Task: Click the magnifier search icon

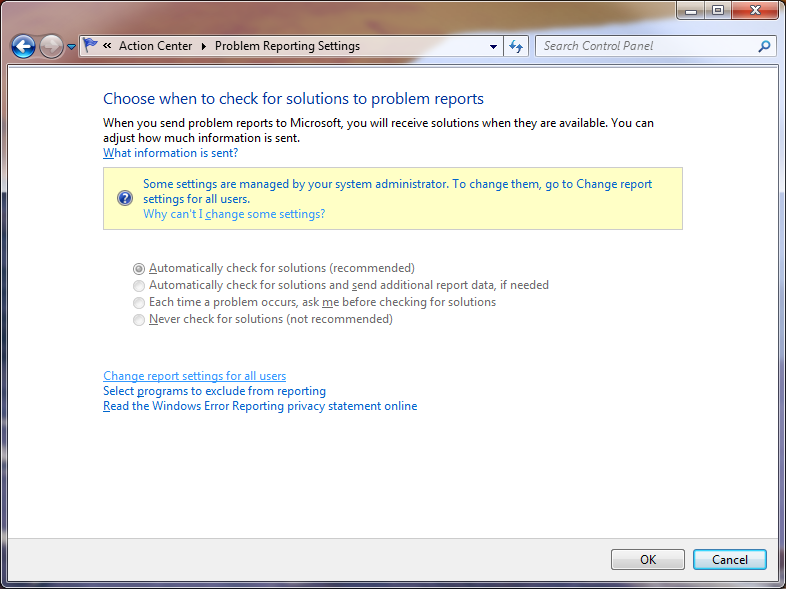Action: point(764,46)
